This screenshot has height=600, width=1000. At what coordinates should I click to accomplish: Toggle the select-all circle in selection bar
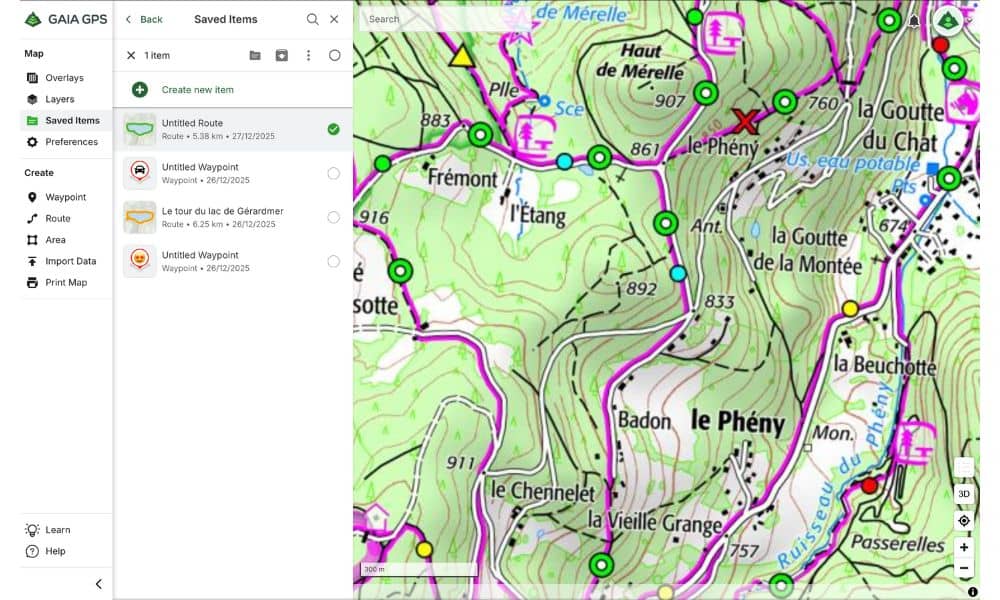pos(334,56)
